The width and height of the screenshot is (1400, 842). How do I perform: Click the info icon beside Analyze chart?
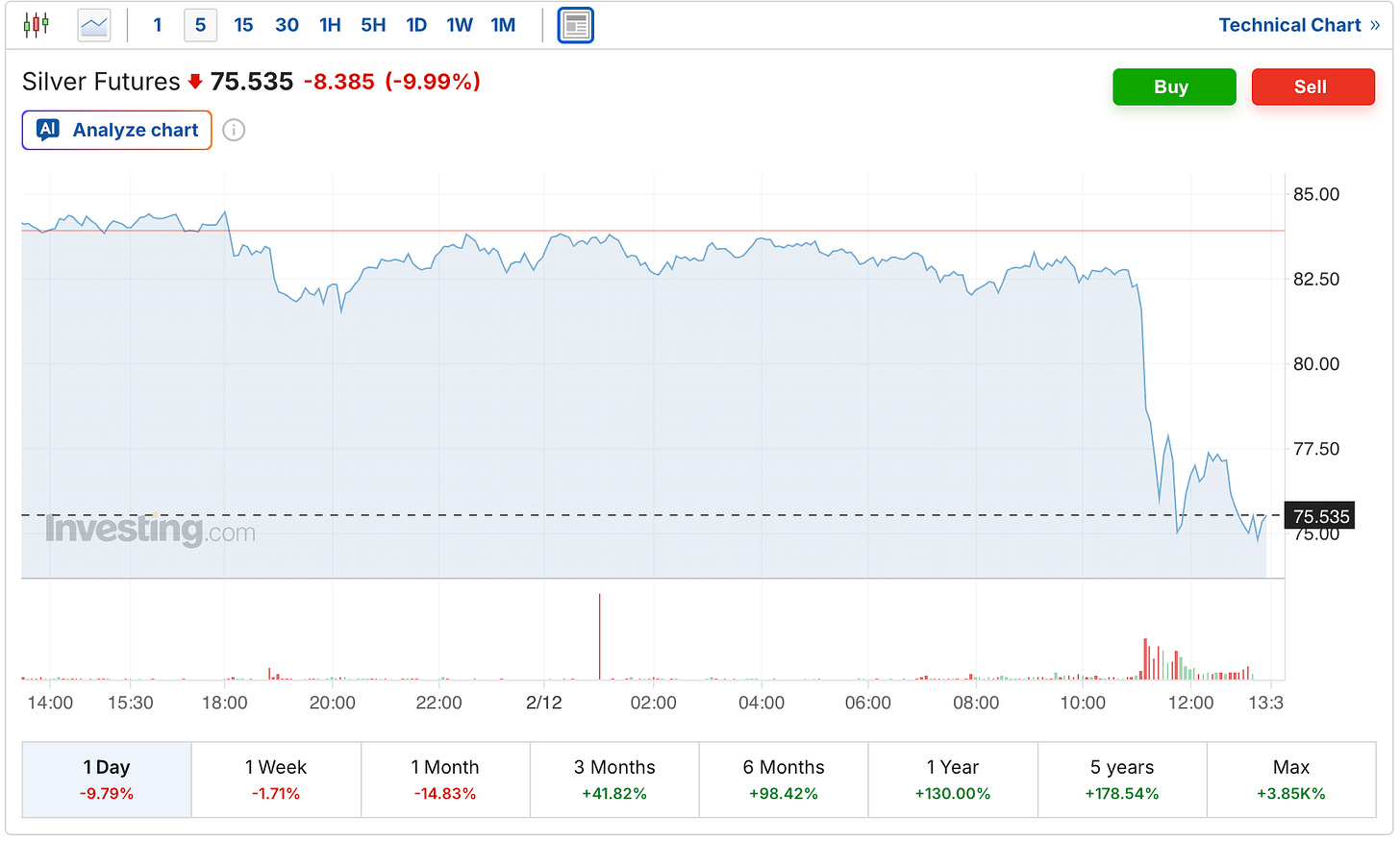click(x=234, y=130)
